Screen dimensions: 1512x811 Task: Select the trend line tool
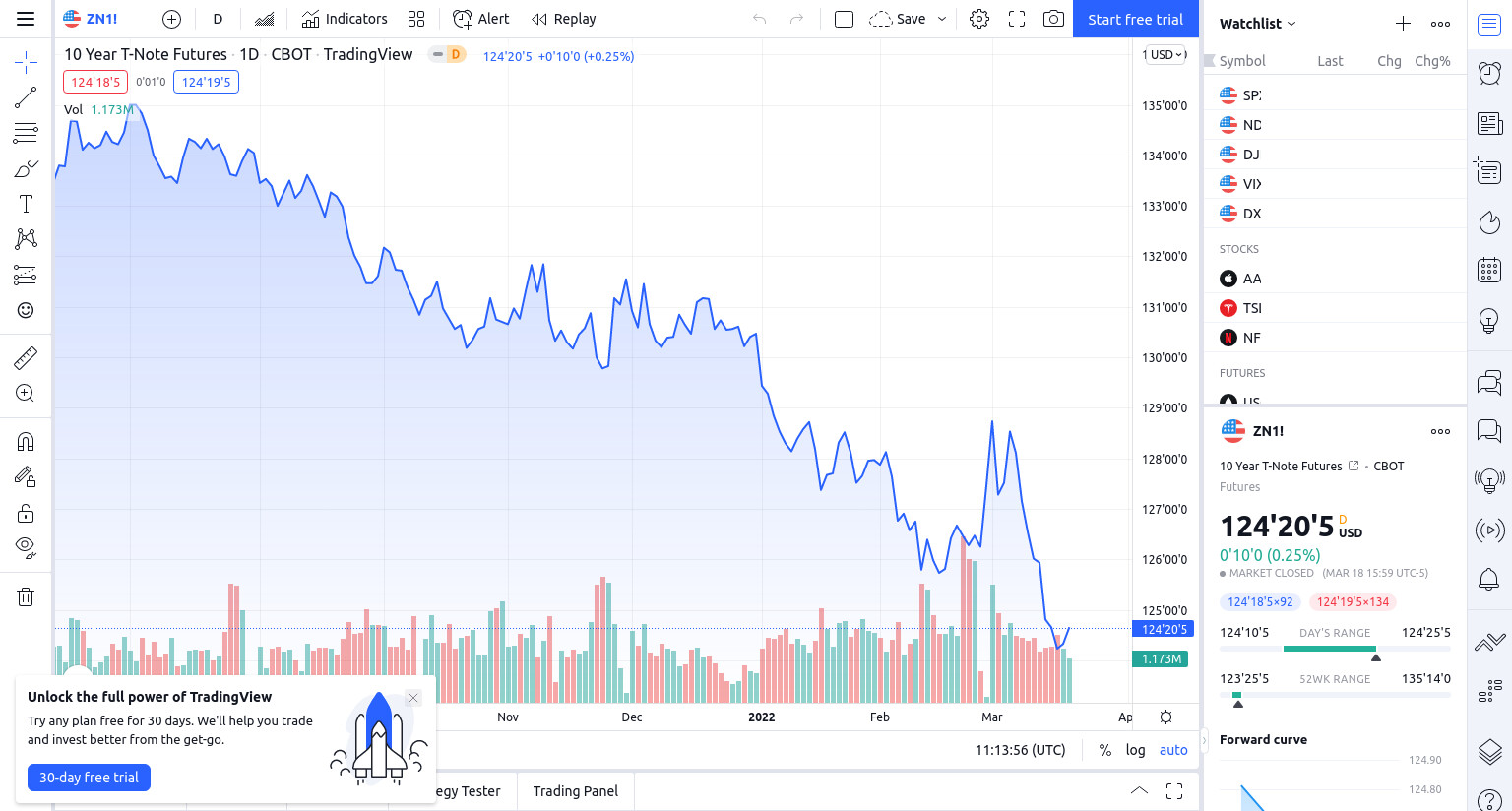(26, 96)
